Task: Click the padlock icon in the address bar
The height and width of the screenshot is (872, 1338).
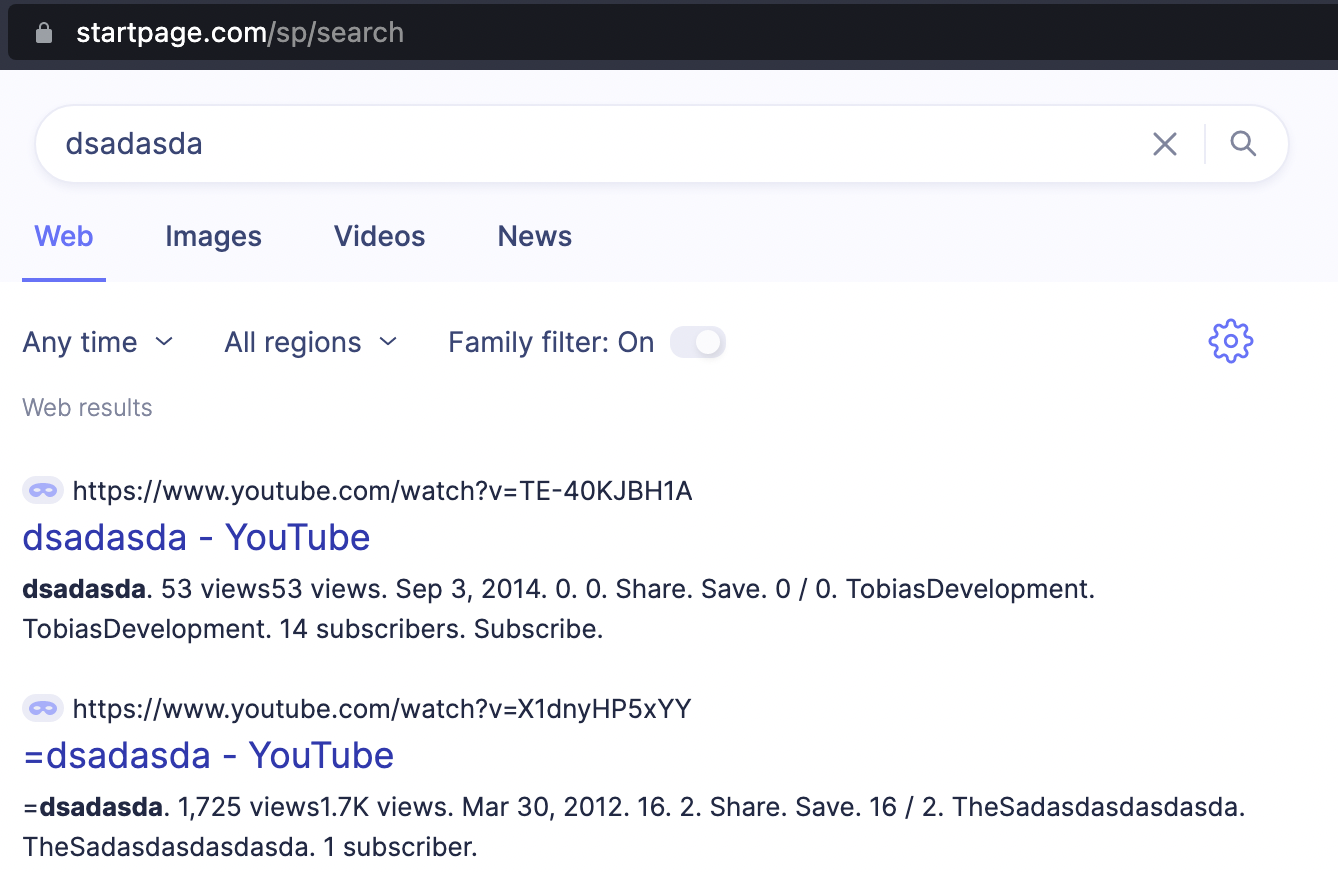Action: click(44, 32)
